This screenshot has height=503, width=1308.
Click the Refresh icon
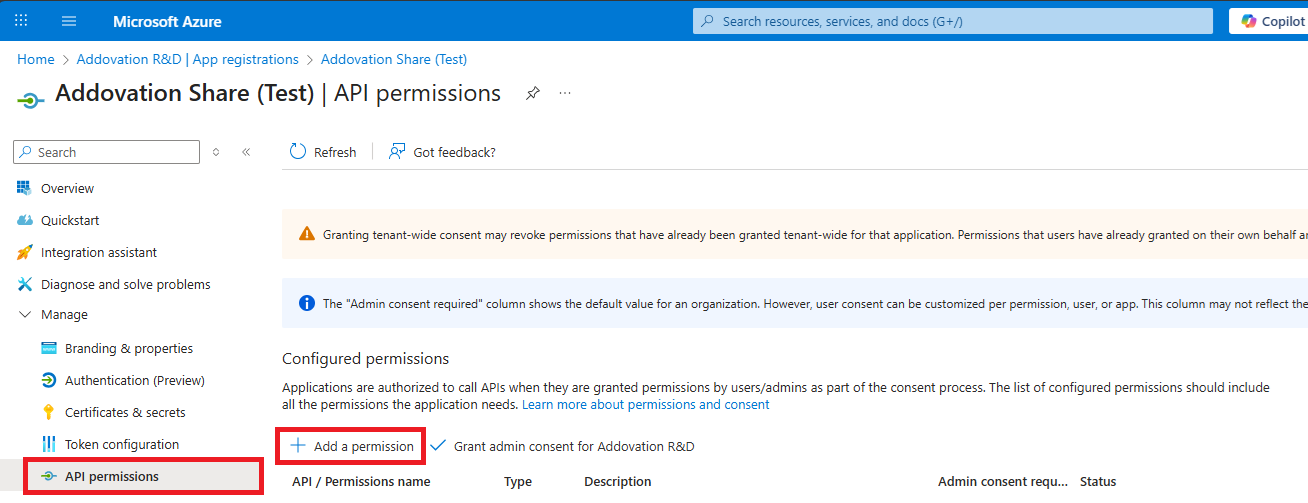coord(298,152)
